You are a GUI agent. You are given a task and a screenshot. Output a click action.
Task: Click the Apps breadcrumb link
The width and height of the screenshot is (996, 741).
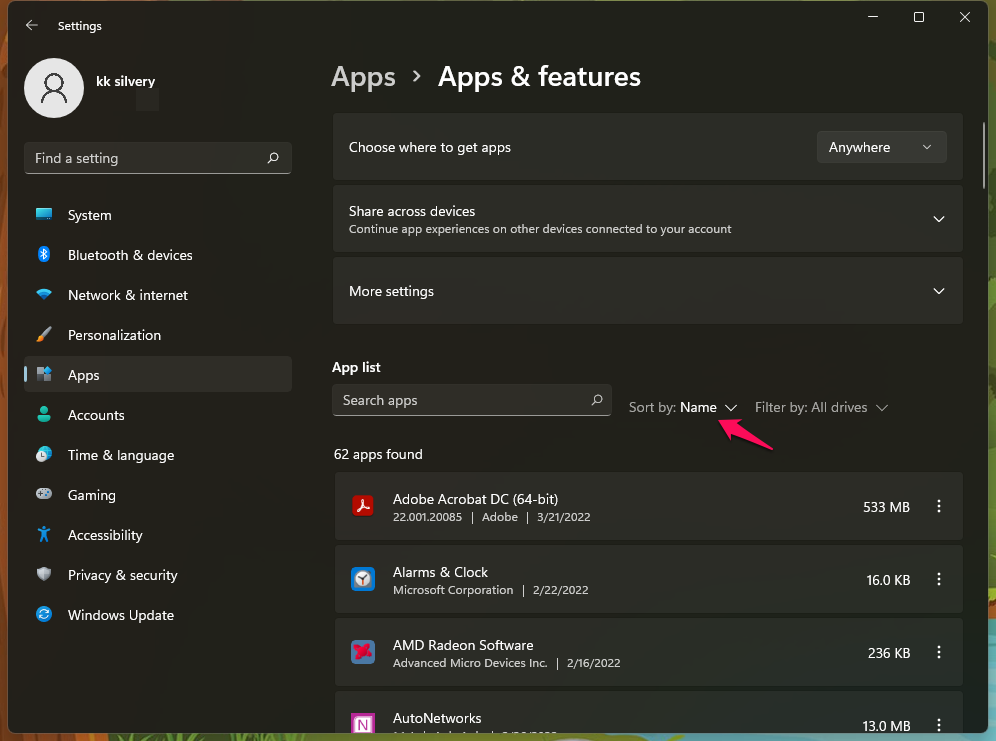pyautogui.click(x=363, y=77)
